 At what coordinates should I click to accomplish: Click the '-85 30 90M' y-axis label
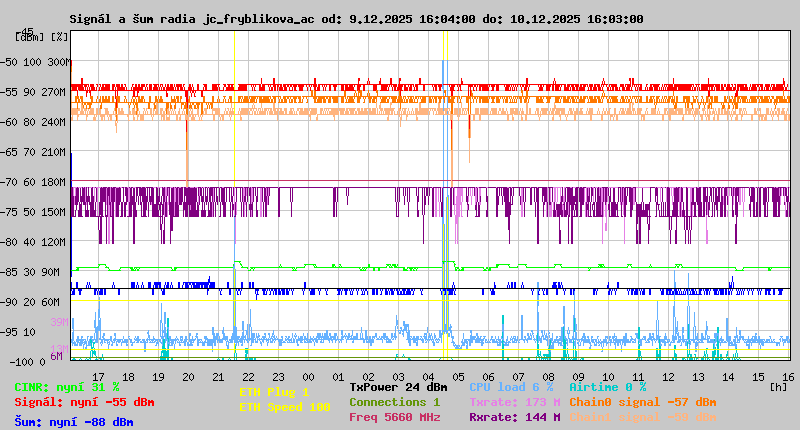pyautogui.click(x=30, y=272)
